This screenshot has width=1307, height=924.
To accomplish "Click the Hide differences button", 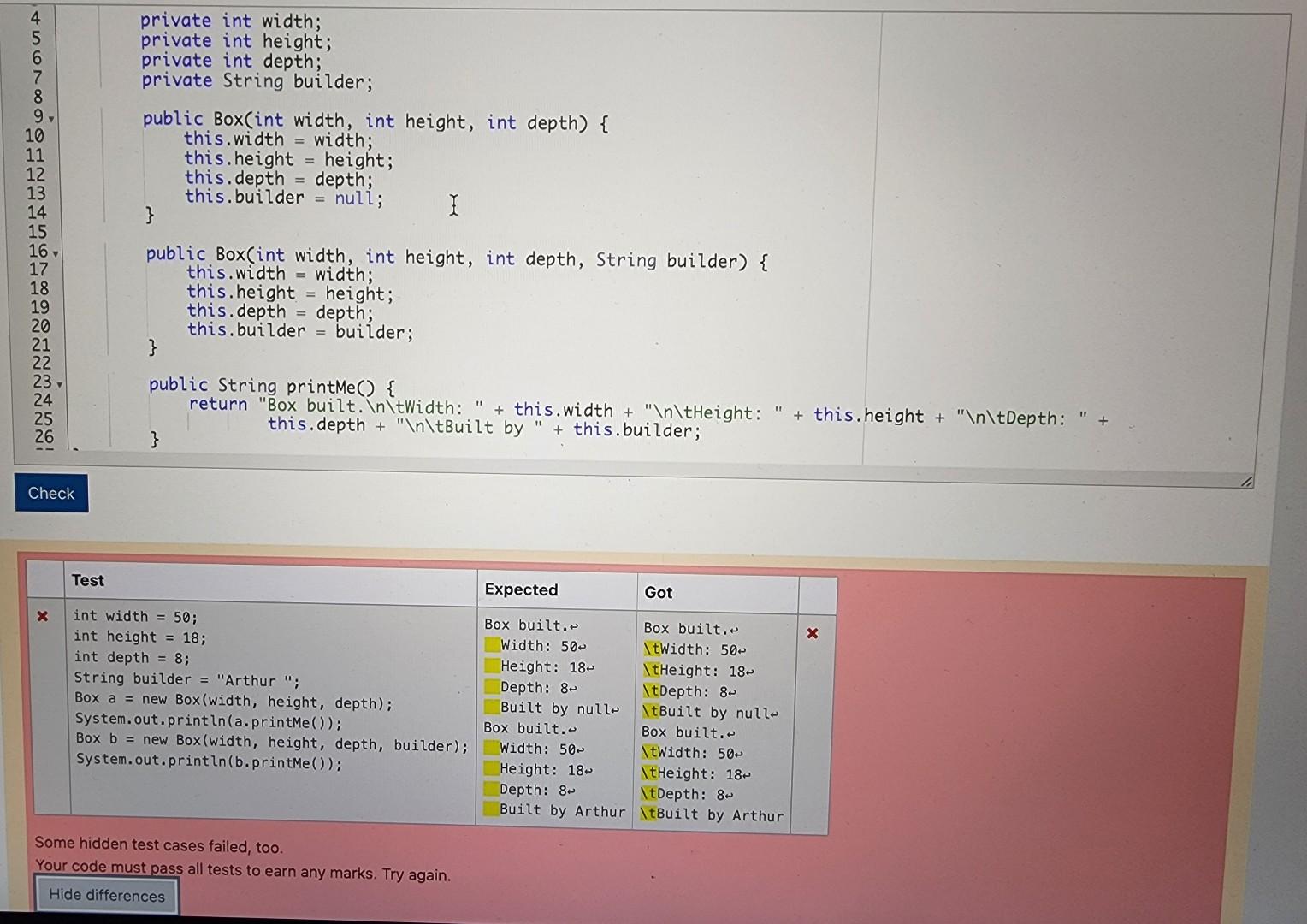I will coord(106,896).
